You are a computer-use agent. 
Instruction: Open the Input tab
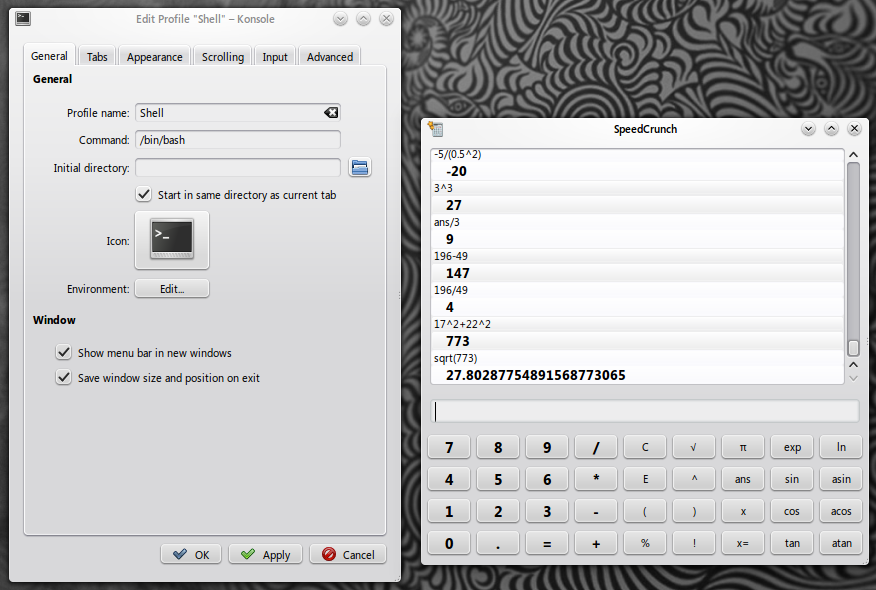tap(274, 56)
